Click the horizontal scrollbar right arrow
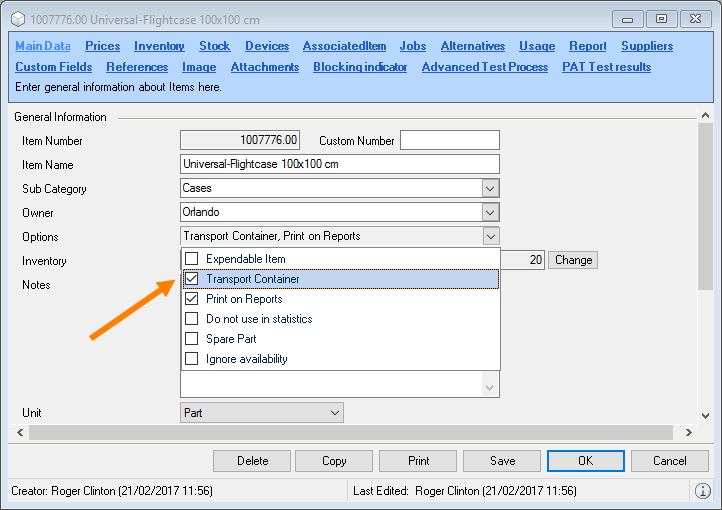 click(688, 433)
